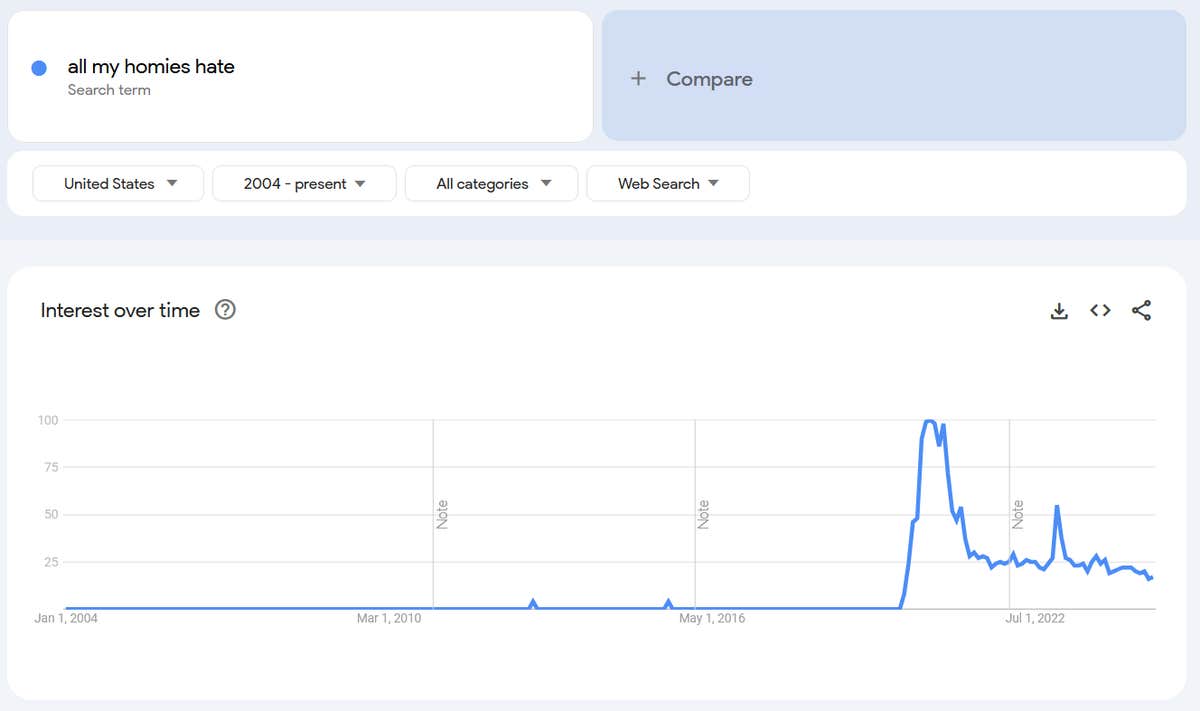Click the Note marker near Mar 1, 2010
1200x711 pixels.
tap(442, 514)
